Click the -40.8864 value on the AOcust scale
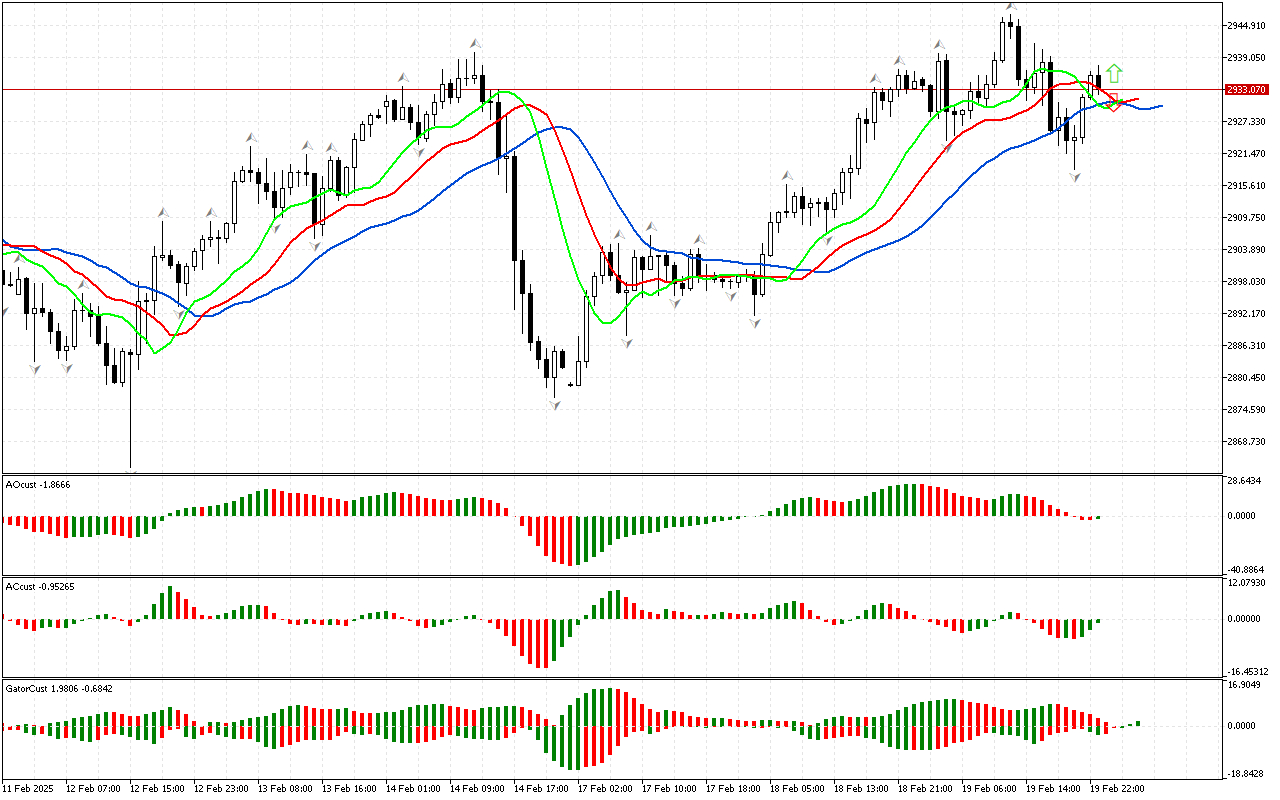Screen dimensions: 1280x800 click(x=1246, y=568)
